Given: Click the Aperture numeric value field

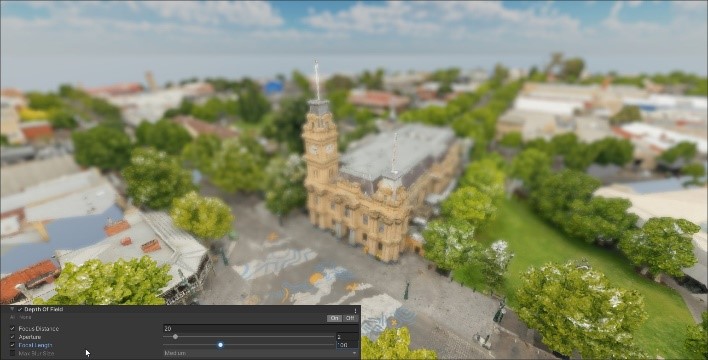Looking at the screenshot, I should point(347,337).
